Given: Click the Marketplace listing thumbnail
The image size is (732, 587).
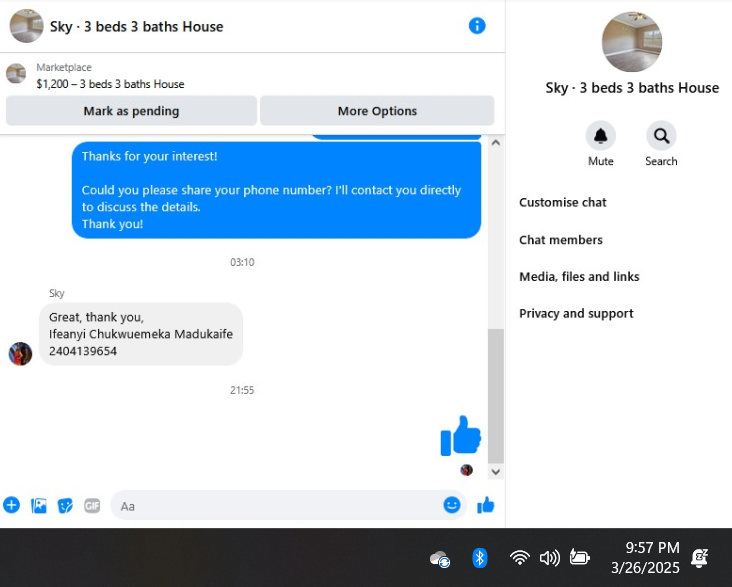Looking at the screenshot, I should [16, 74].
